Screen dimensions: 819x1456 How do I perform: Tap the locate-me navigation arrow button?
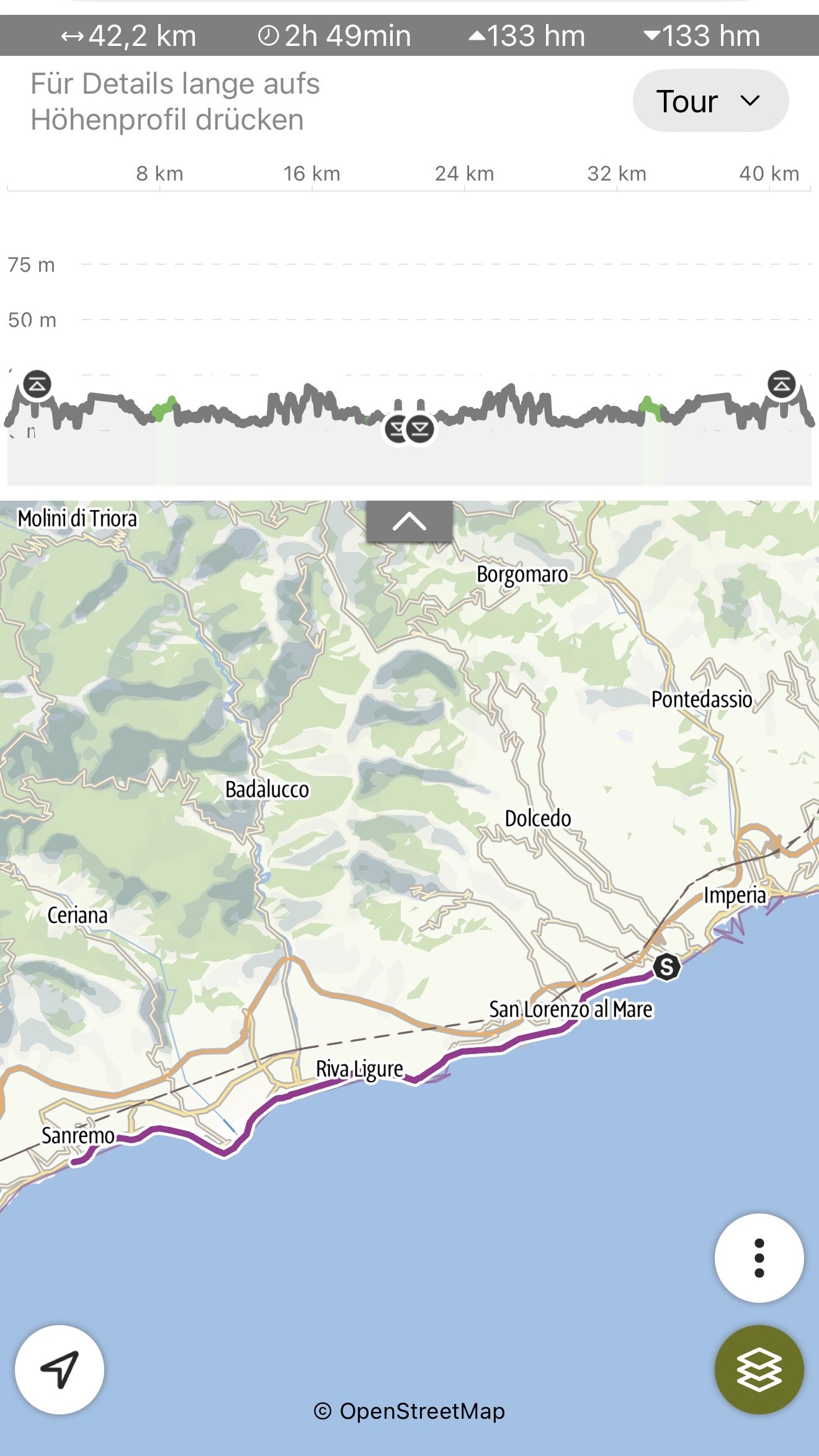pyautogui.click(x=60, y=1369)
